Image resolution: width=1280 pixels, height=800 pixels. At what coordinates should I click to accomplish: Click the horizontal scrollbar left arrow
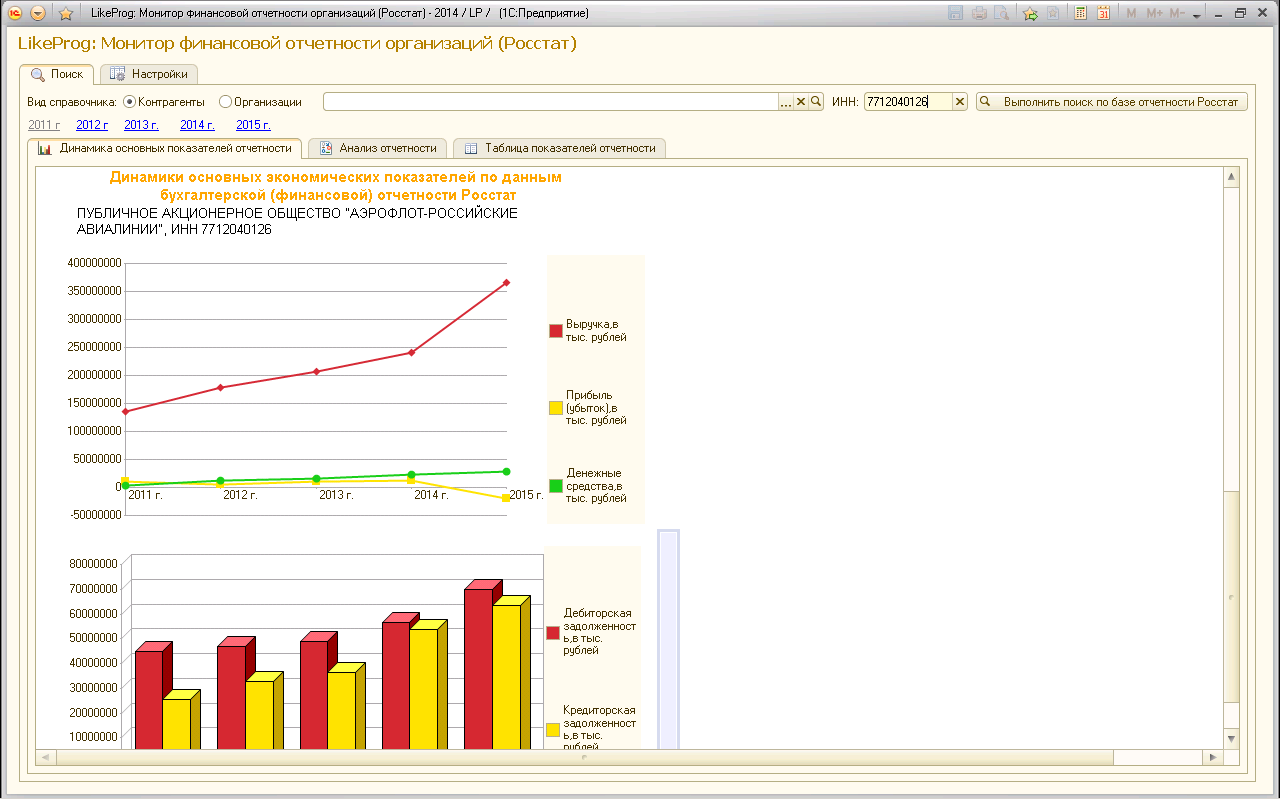[x=45, y=757]
